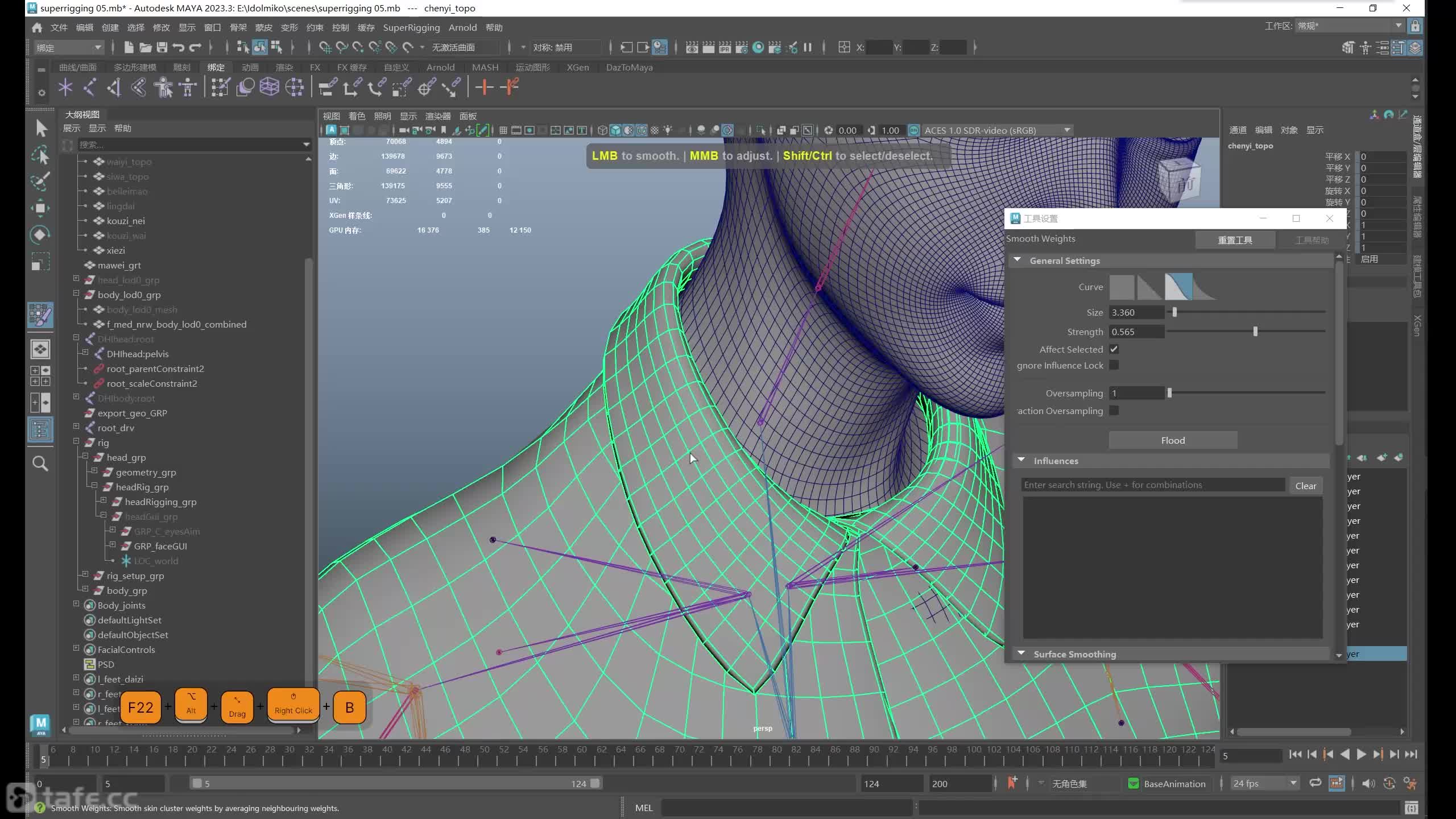Image resolution: width=1456 pixels, height=819 pixels.
Task: Click the influences search string field
Action: pyautogui.click(x=1153, y=485)
